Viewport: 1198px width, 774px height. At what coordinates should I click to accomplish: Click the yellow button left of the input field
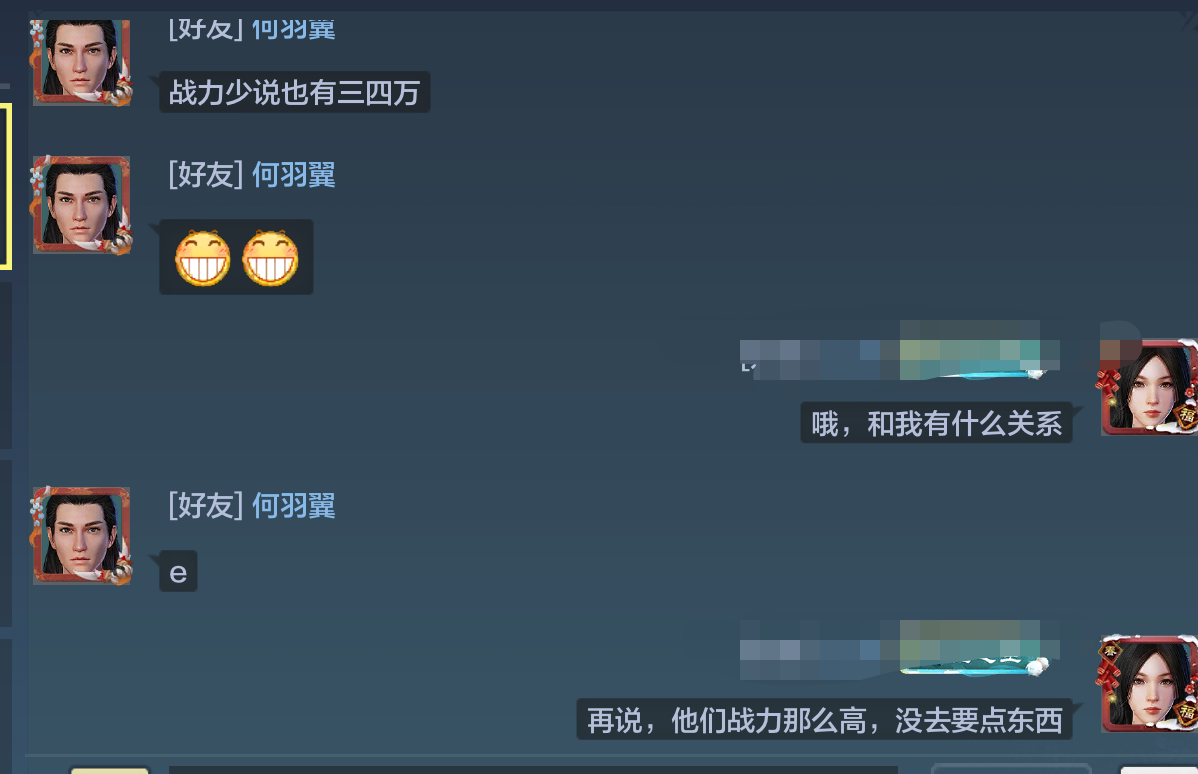(109, 770)
